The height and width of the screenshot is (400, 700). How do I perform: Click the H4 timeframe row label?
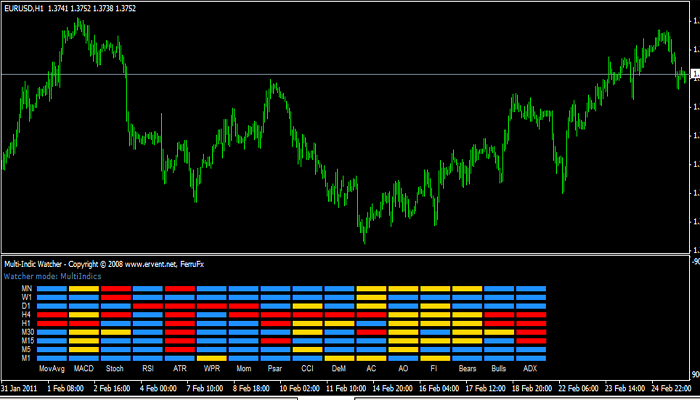[26, 314]
